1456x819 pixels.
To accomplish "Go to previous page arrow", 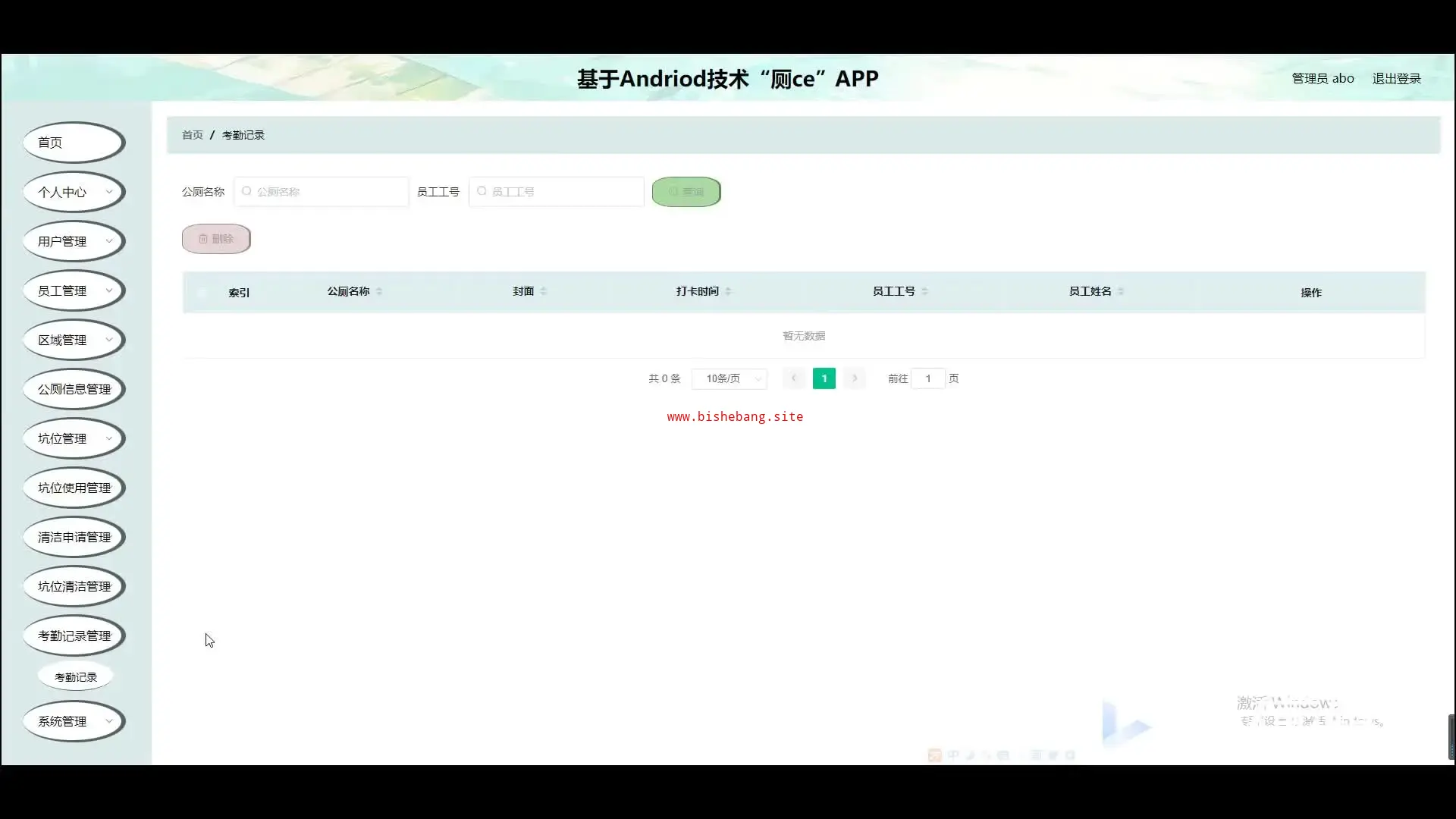I will click(793, 378).
